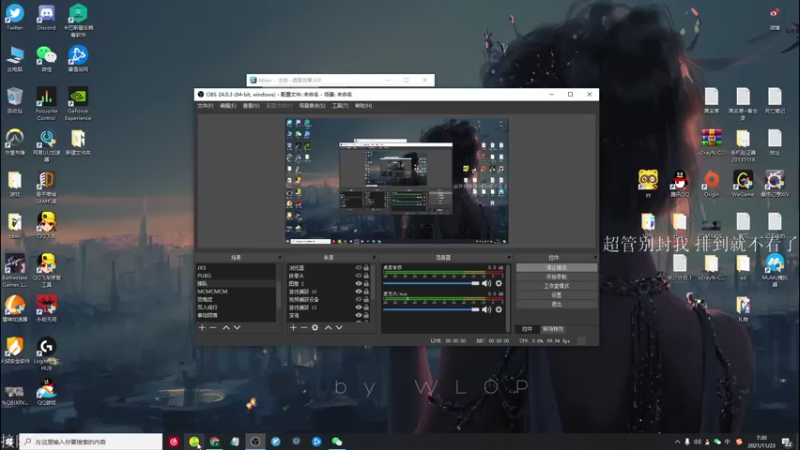Open the Discord desktop shortcut
800x450 pixels.
(46, 17)
